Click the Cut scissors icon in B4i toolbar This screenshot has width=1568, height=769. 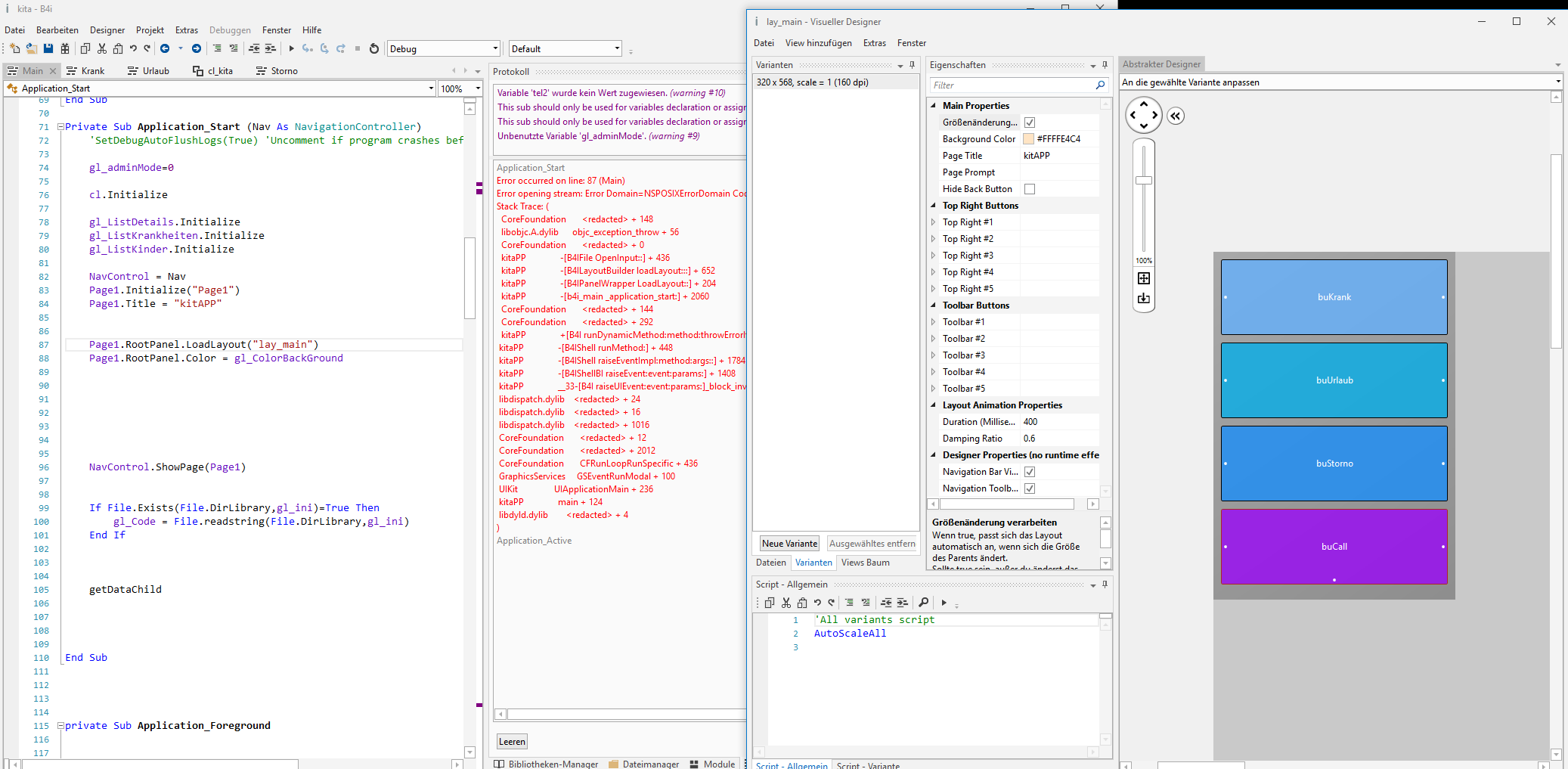(x=102, y=48)
